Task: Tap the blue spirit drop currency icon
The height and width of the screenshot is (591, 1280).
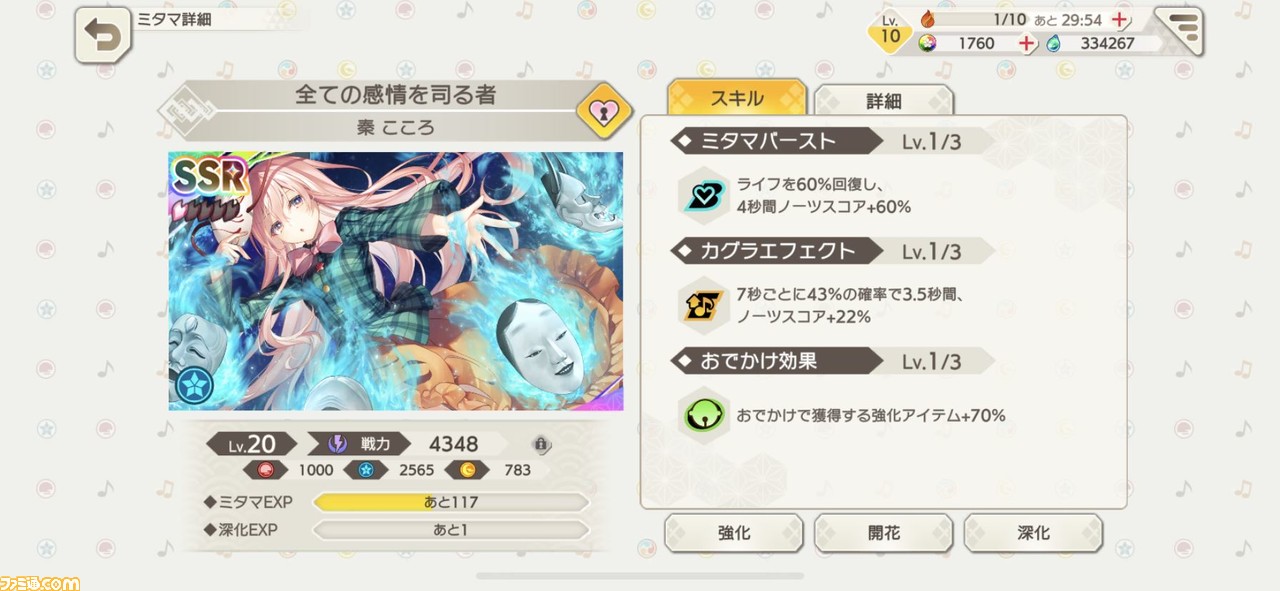Action: point(1053,43)
